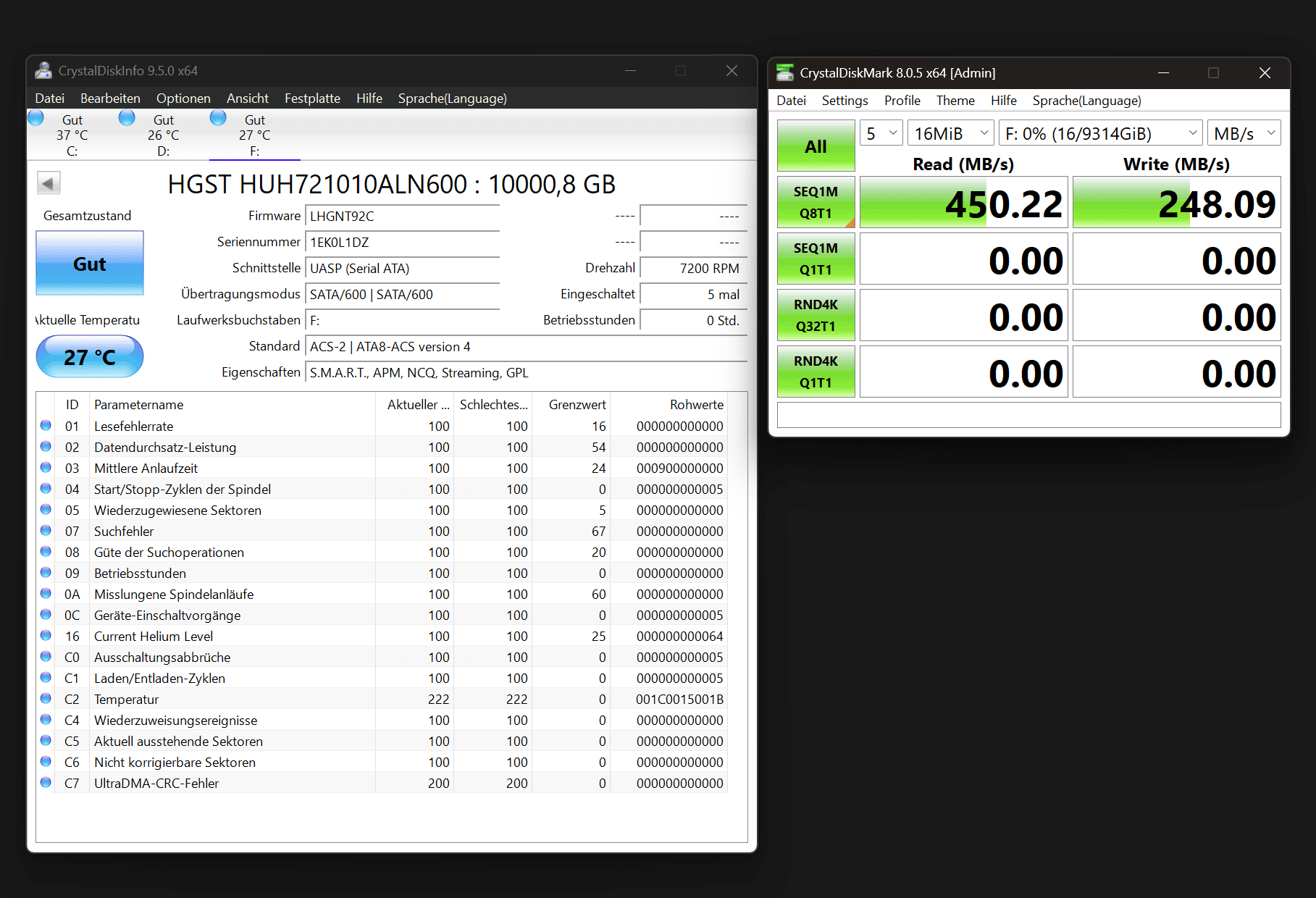Click the status dot for SMART ID 09 Betriebsstunden

click(46, 573)
